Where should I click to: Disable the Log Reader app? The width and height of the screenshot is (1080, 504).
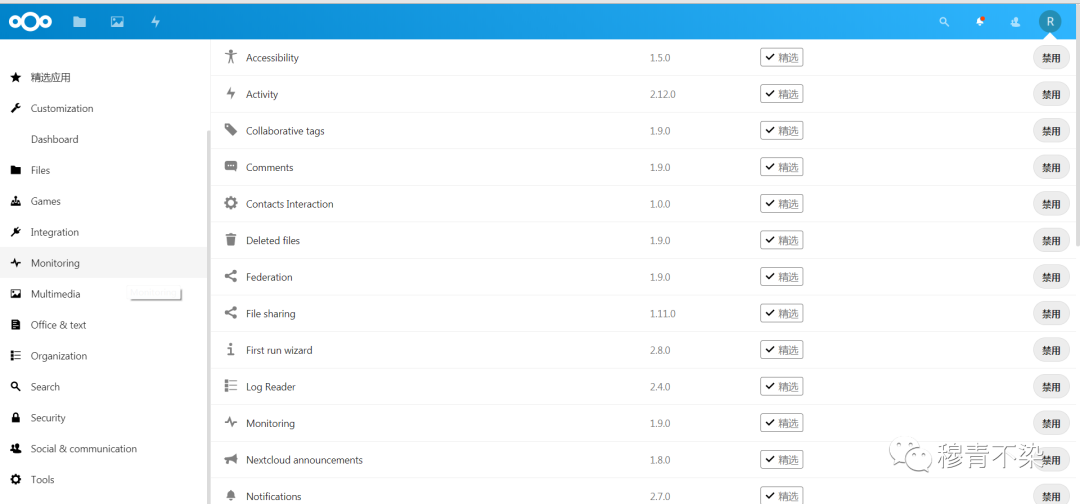1051,387
